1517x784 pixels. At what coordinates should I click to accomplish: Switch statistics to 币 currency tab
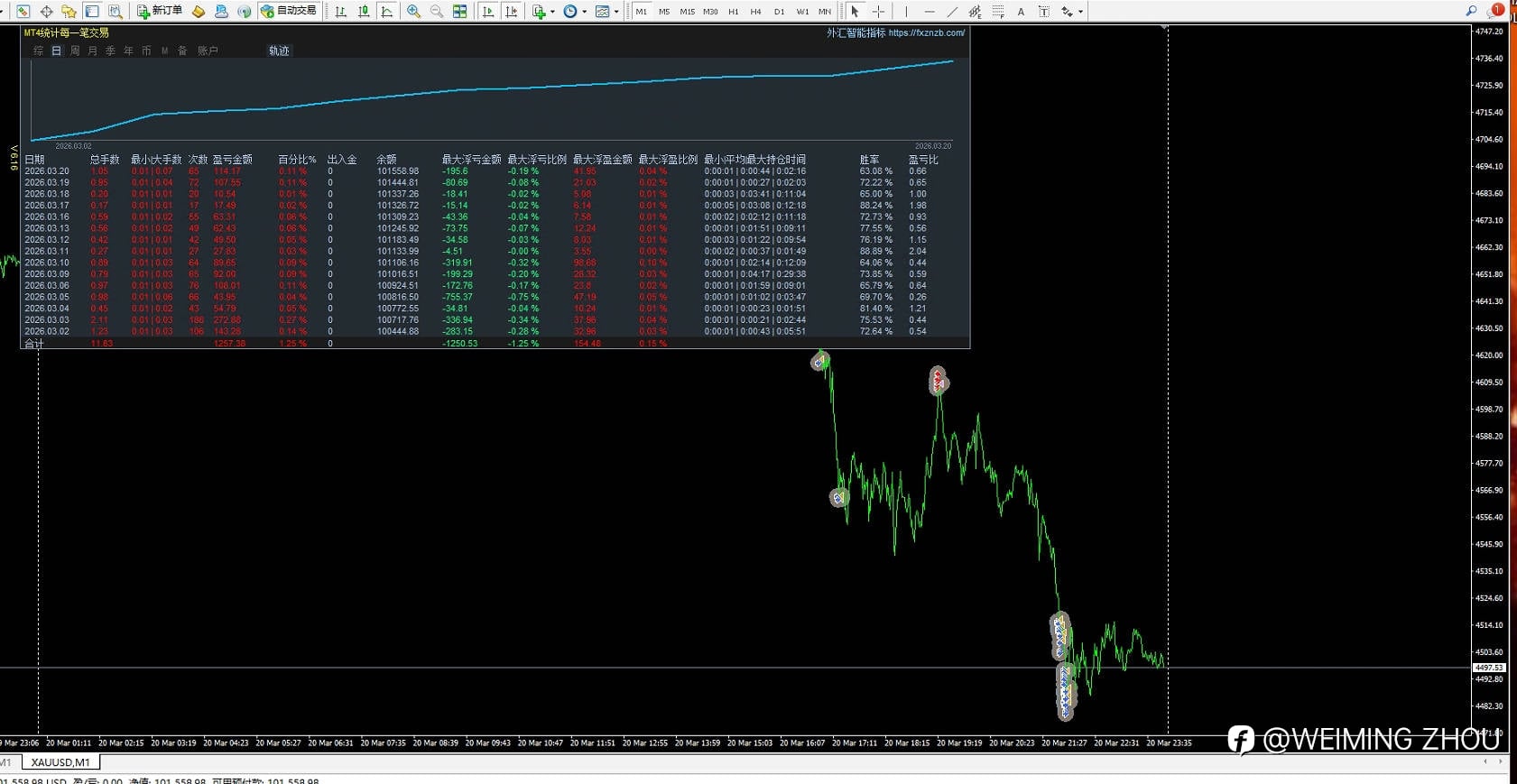tap(146, 51)
